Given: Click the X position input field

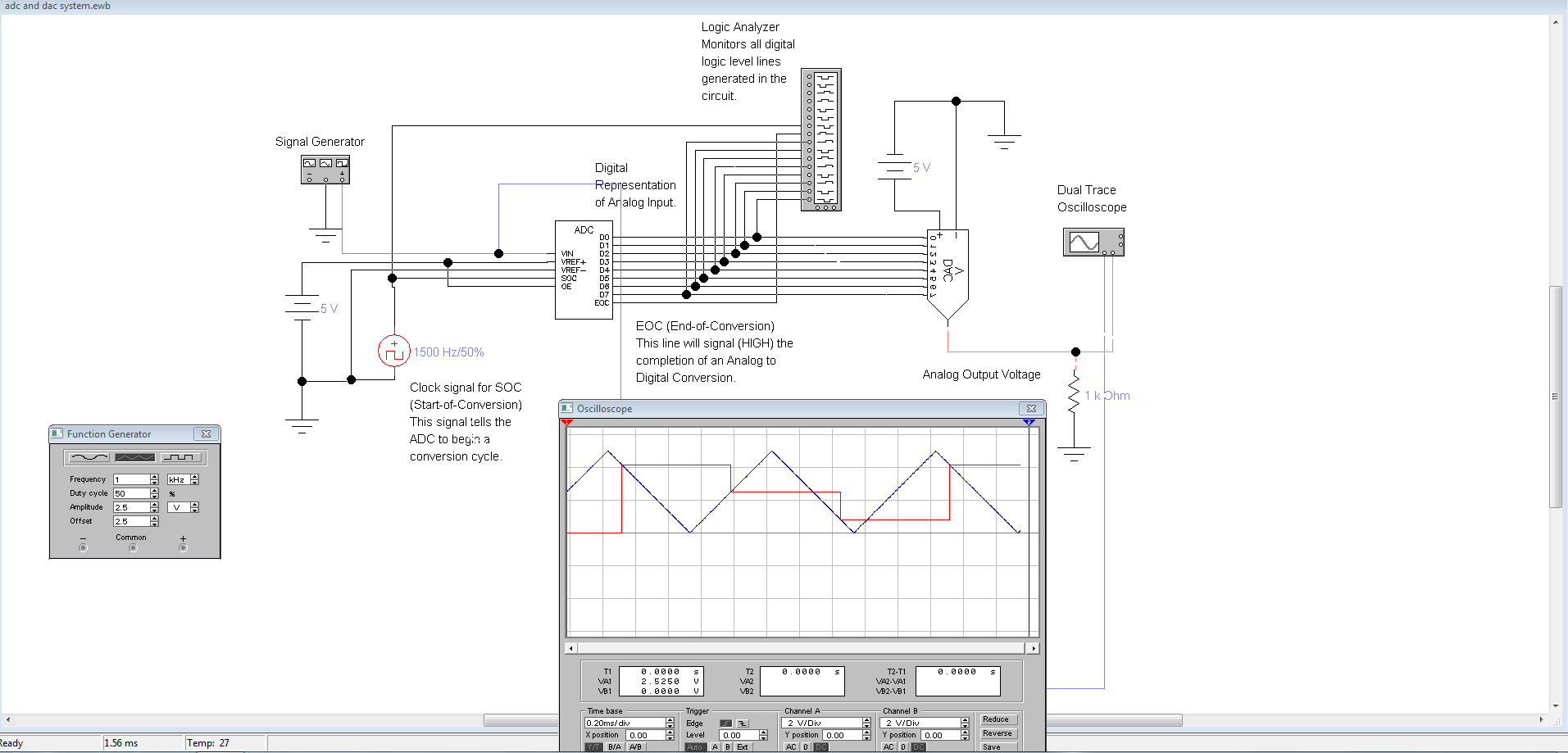Looking at the screenshot, I should tap(645, 735).
